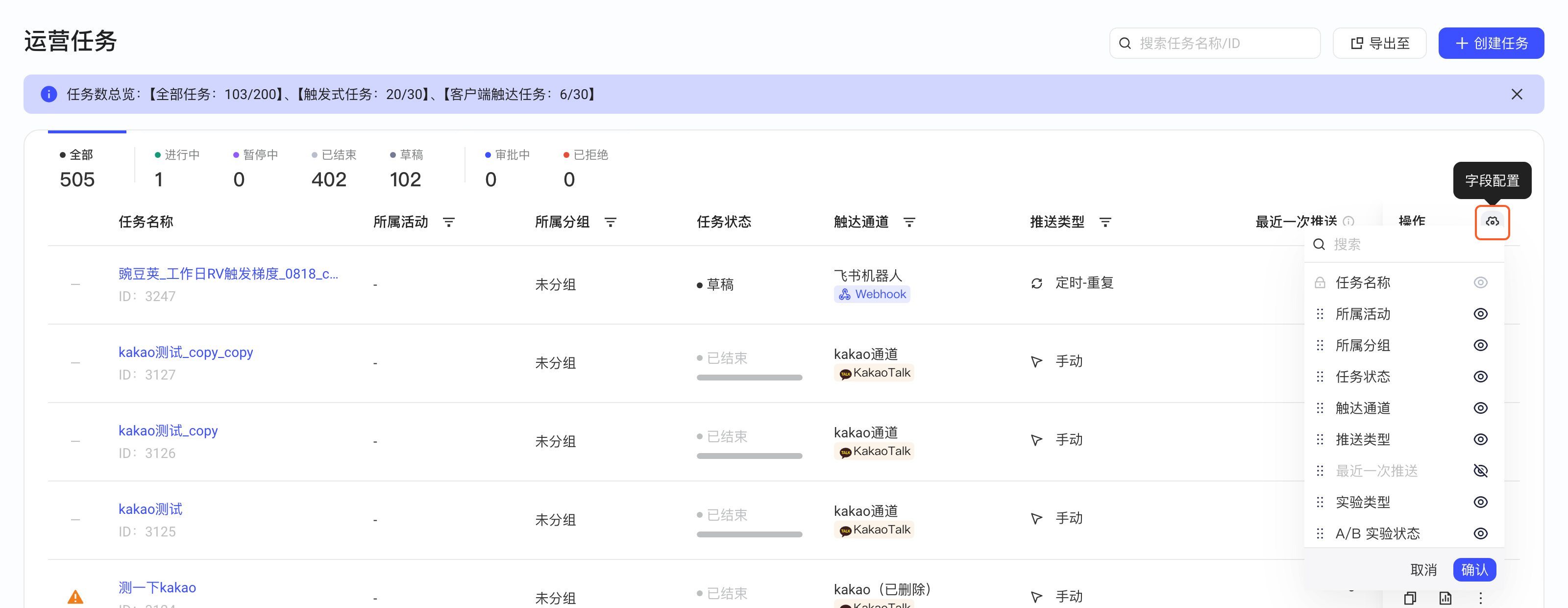Viewport: 1568px width, 608px height.
Task: Focus the 搜索任务名称/ID search box
Action: 1214,43
